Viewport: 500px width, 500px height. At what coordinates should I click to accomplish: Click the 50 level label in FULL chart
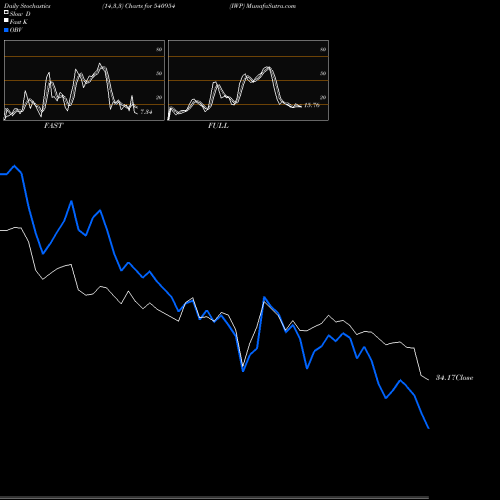tap(323, 73)
